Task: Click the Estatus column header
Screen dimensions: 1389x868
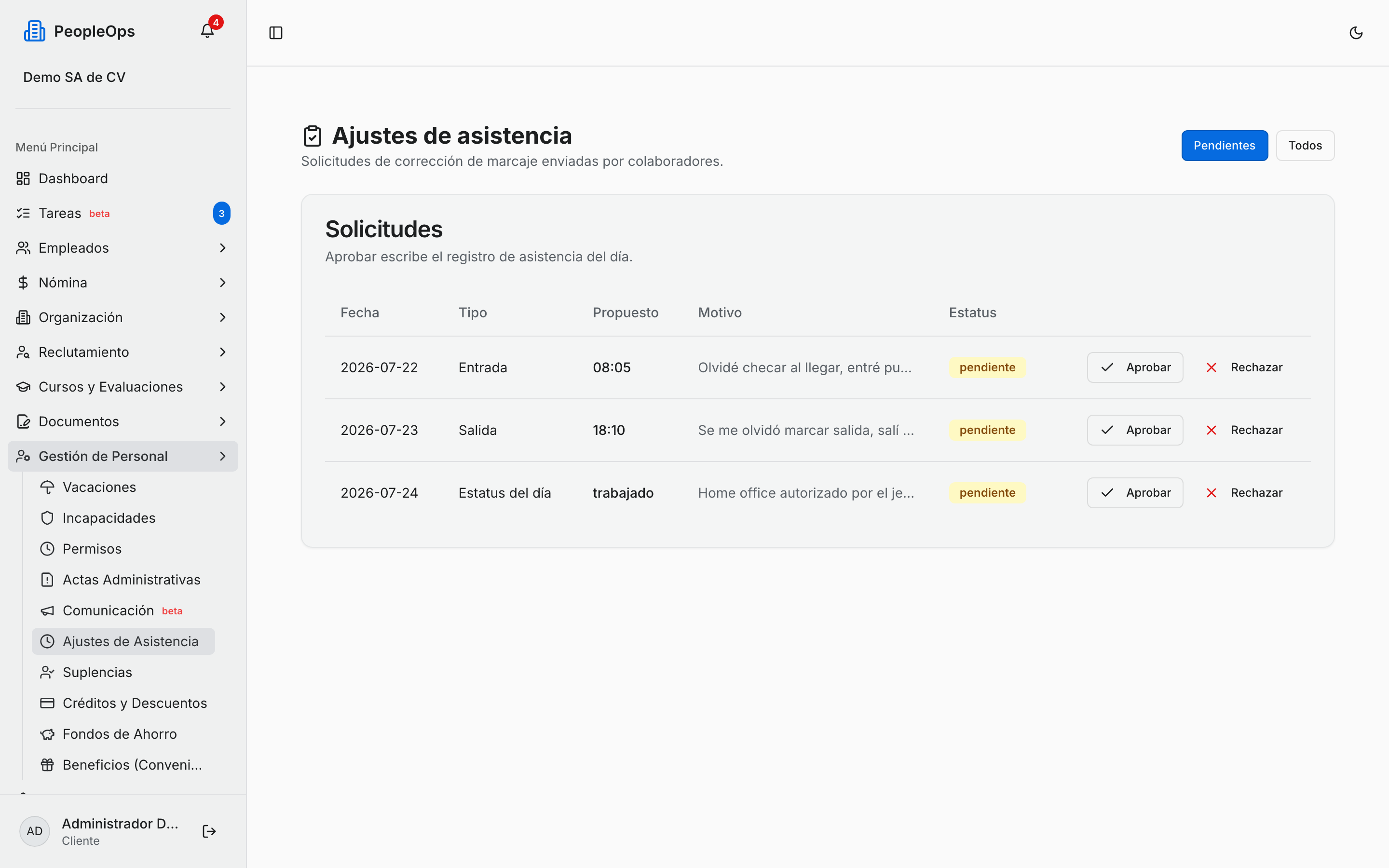Action: [972, 313]
